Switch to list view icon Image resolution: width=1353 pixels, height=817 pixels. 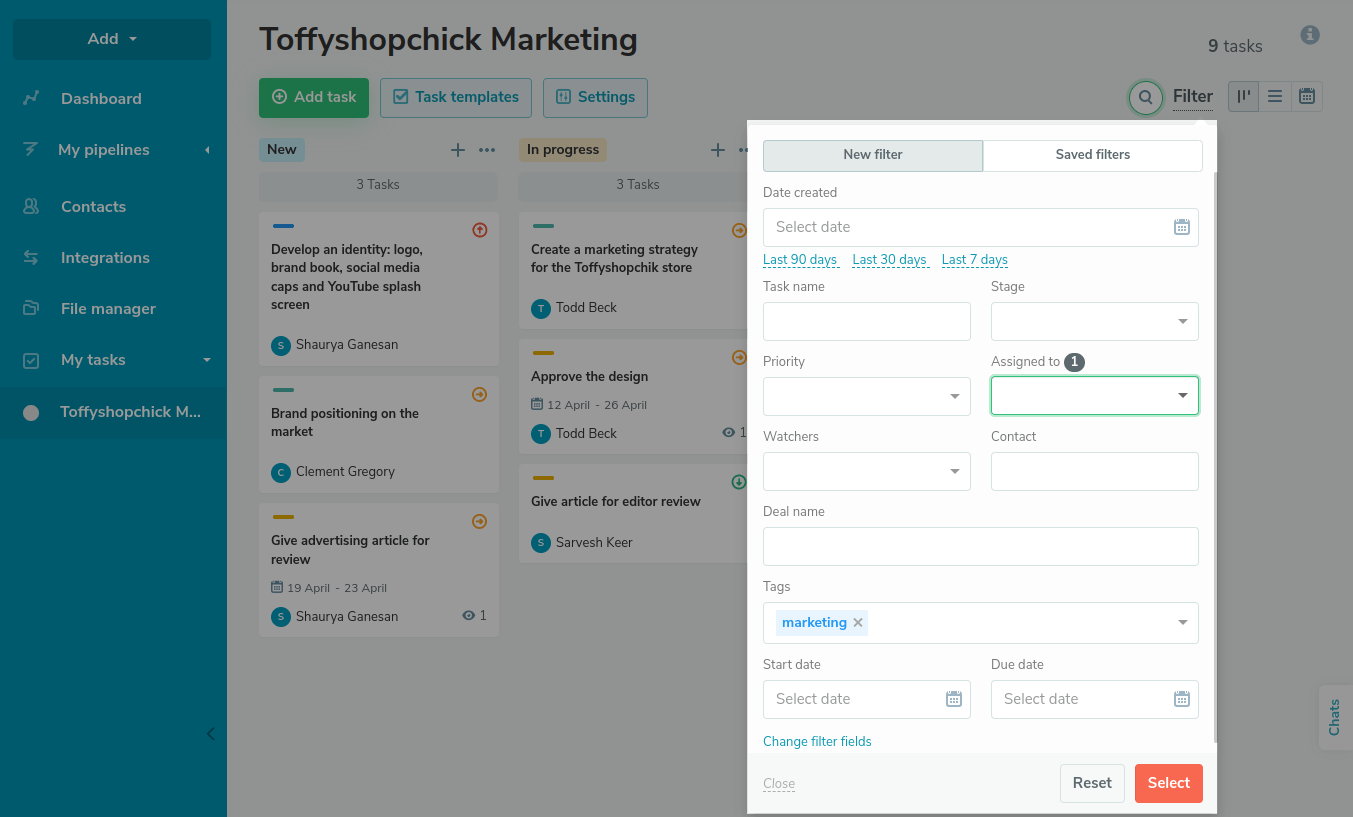click(x=1275, y=97)
